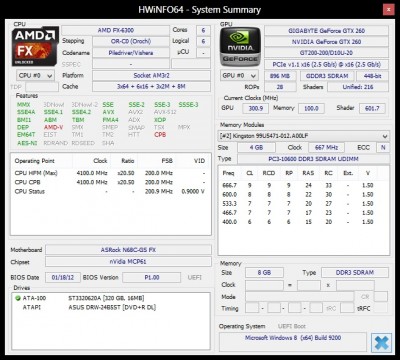
Task: Close the window with red X
Action: tap(388, 10)
